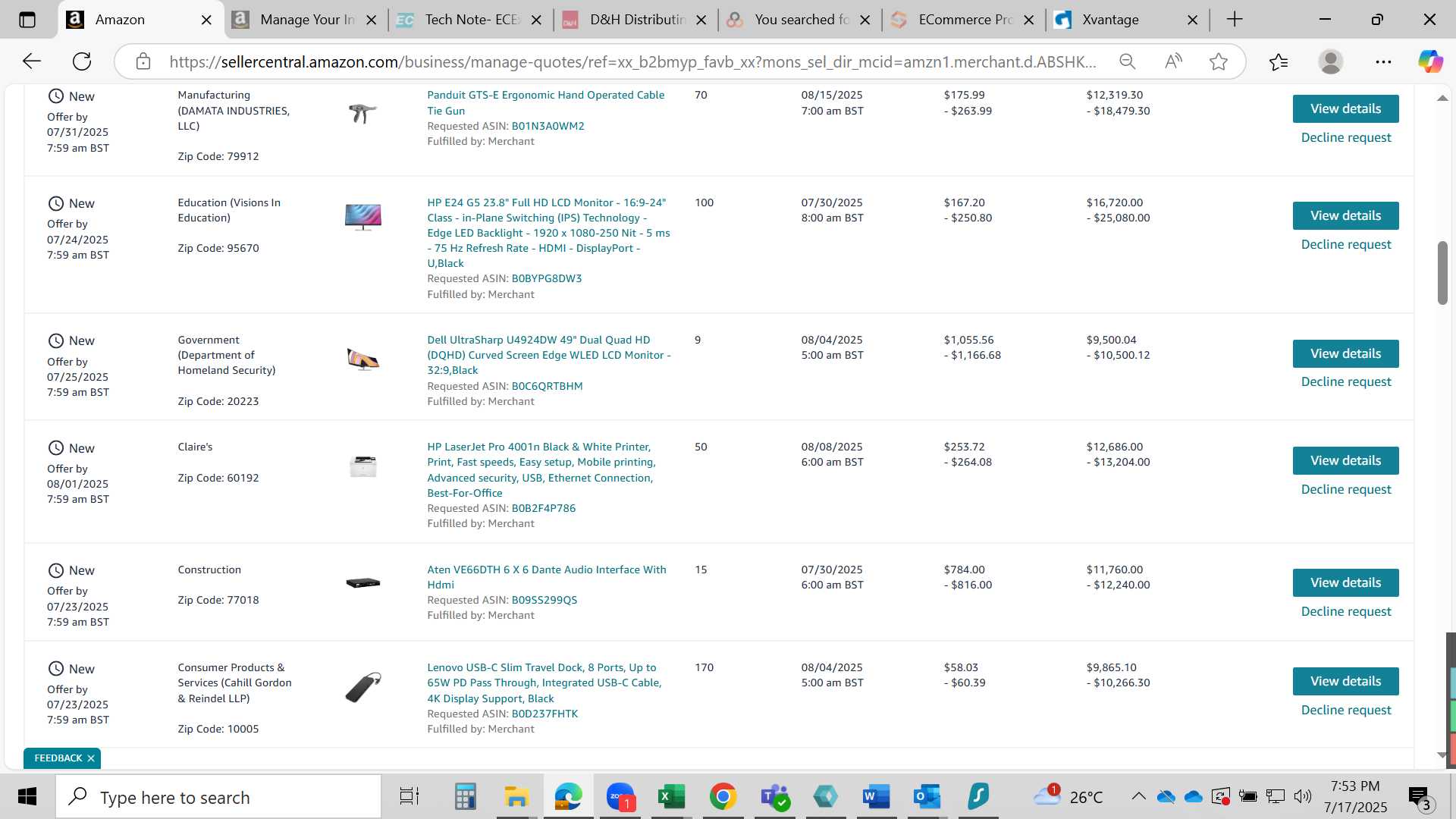Screen dimensions: 1456x819
Task: Open Dell UltraSharp U4924DW product link
Action: (548, 355)
